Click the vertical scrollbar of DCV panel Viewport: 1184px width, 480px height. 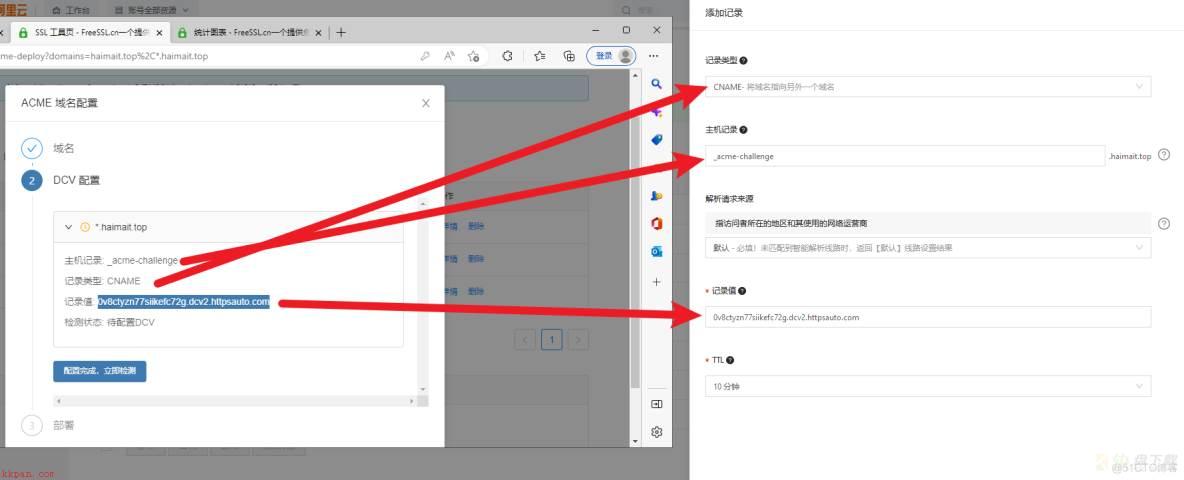coord(423,297)
